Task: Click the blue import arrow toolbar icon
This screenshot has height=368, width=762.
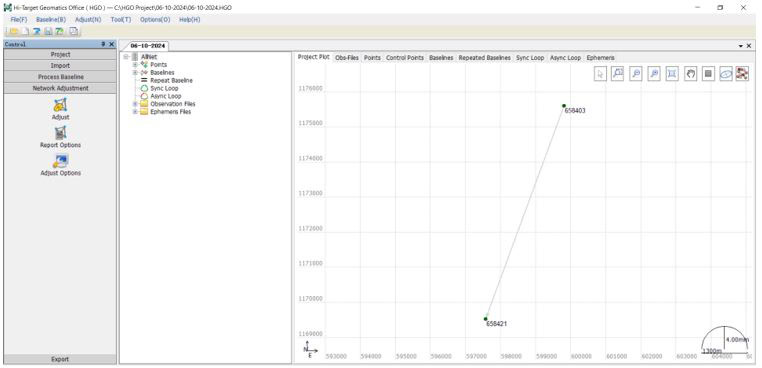Action: click(x=36, y=32)
